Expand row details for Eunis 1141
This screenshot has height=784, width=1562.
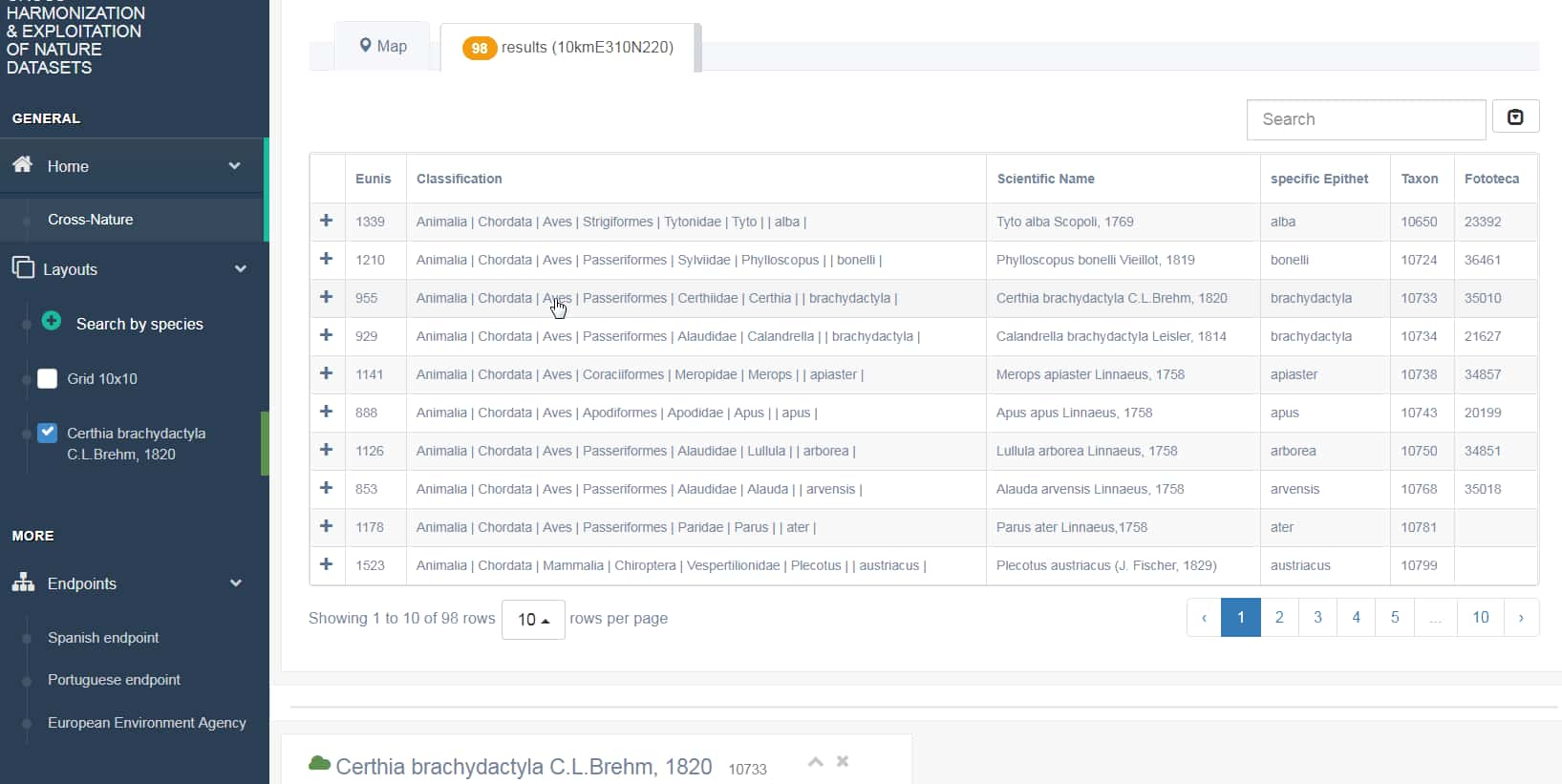pyautogui.click(x=327, y=373)
